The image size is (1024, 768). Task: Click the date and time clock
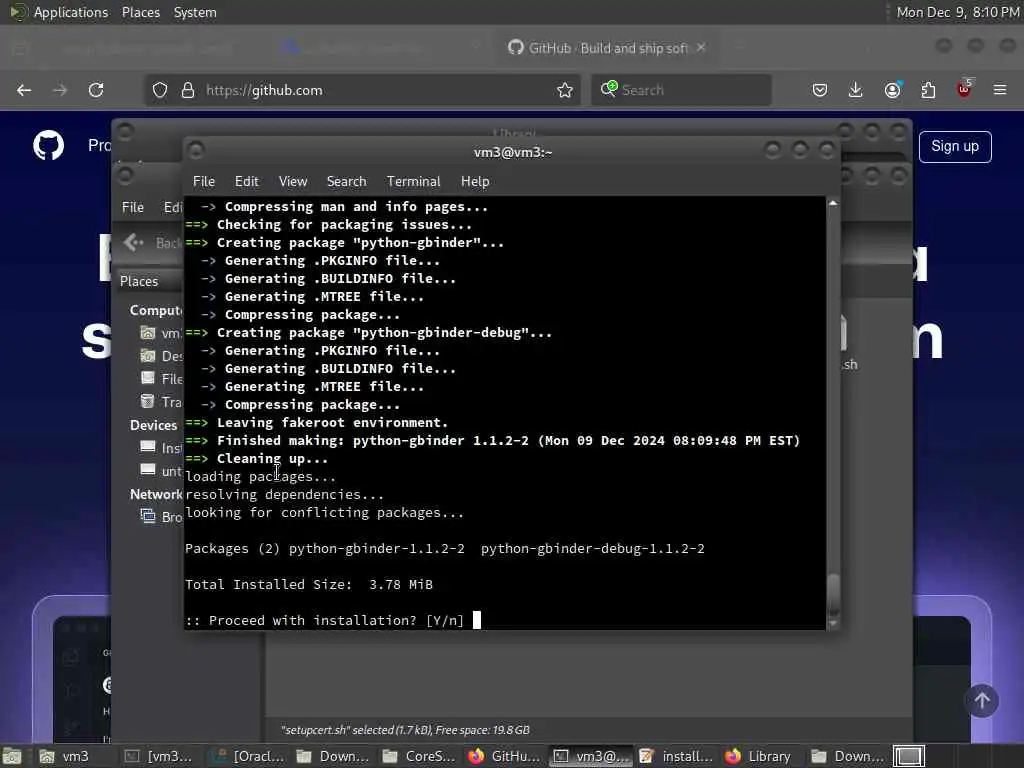coord(957,12)
